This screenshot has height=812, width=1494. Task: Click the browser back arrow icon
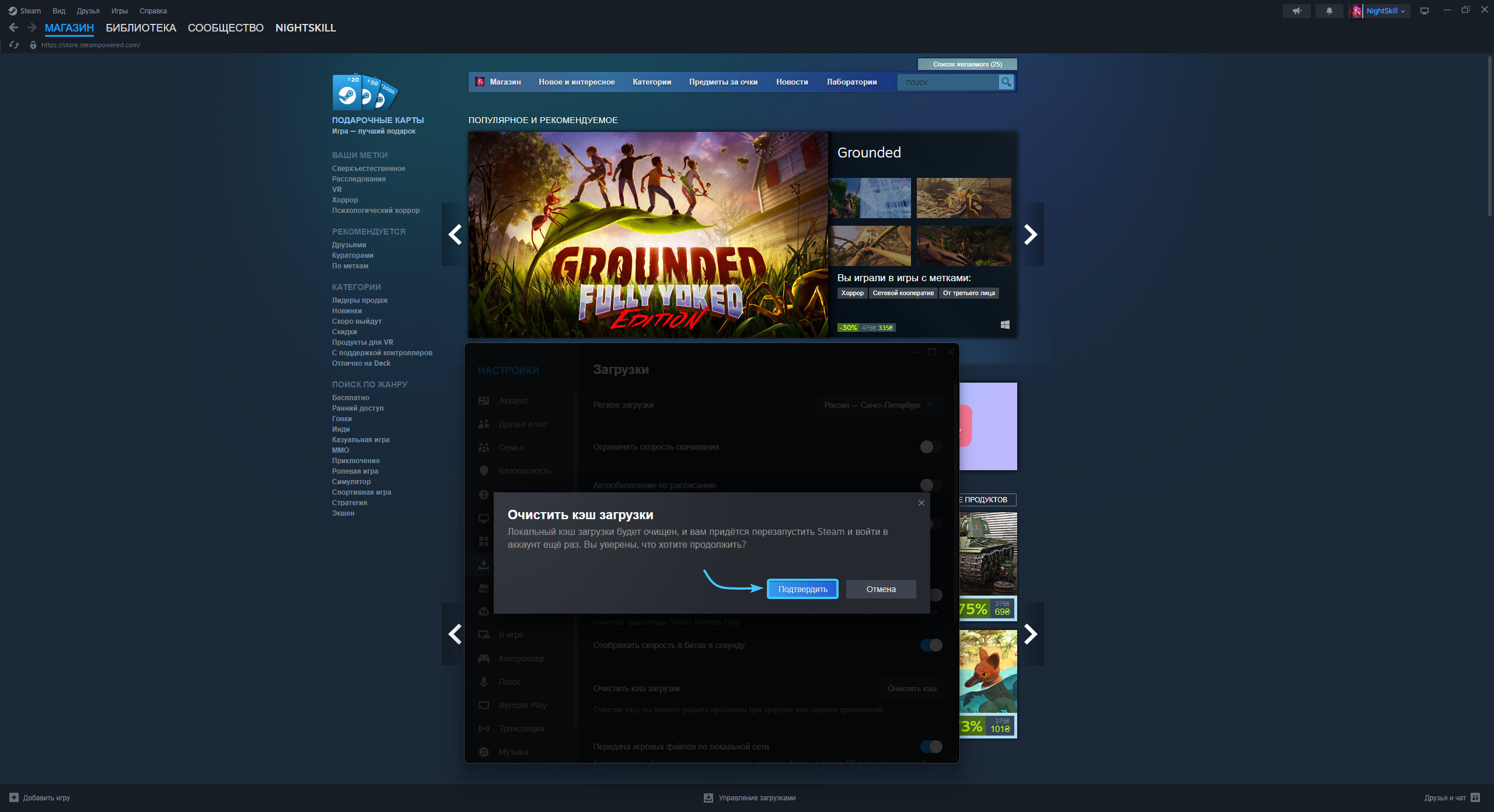(13, 27)
